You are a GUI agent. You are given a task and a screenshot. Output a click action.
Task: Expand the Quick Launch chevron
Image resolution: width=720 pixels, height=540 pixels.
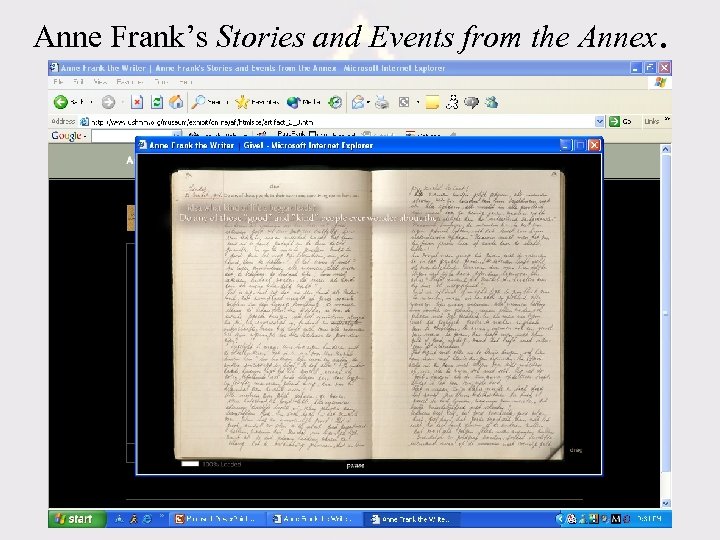(161, 516)
